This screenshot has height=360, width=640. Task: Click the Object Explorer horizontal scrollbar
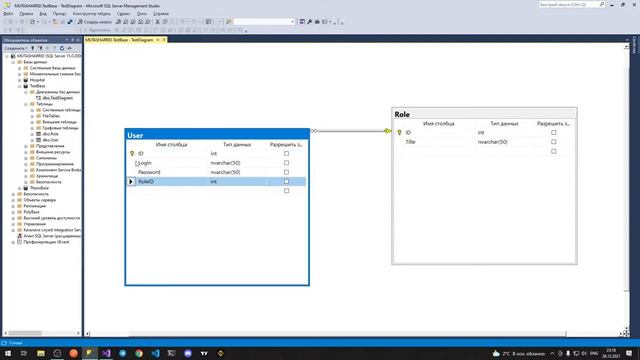(x=41, y=333)
